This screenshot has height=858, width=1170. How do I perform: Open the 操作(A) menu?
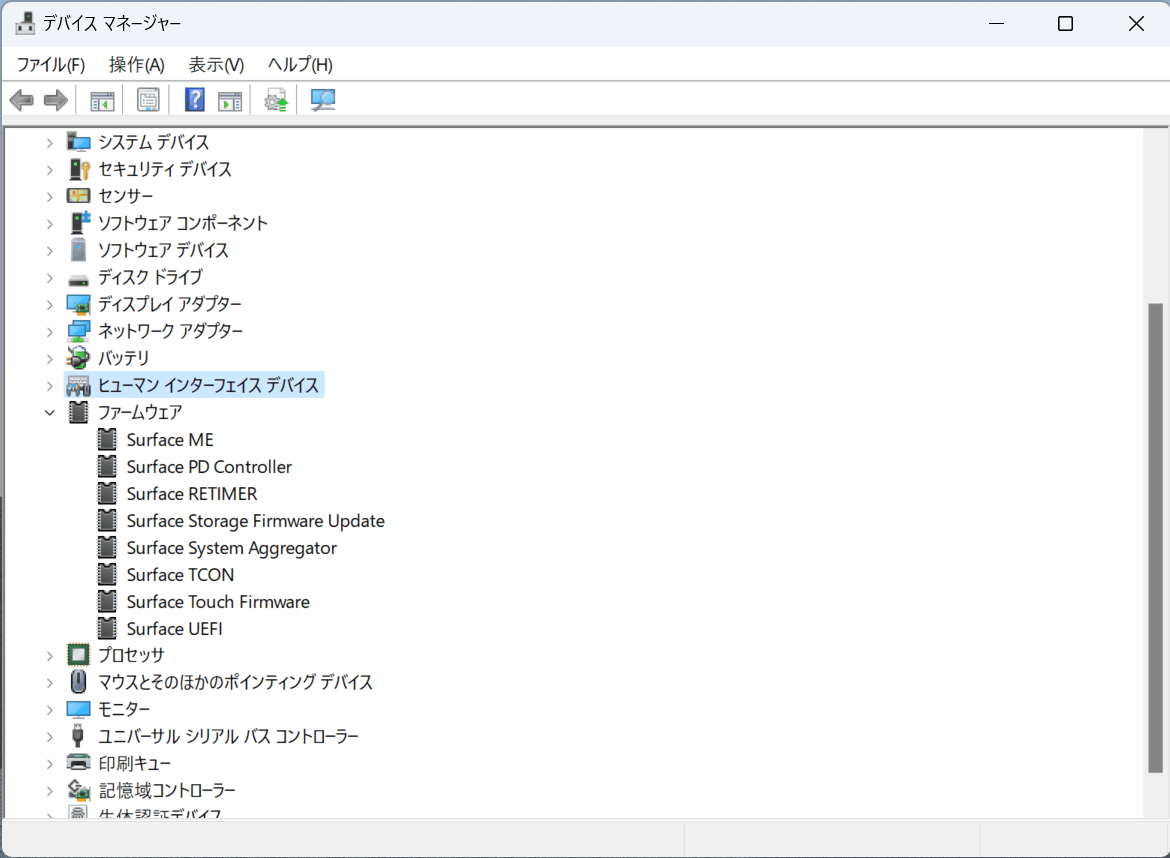pos(137,65)
